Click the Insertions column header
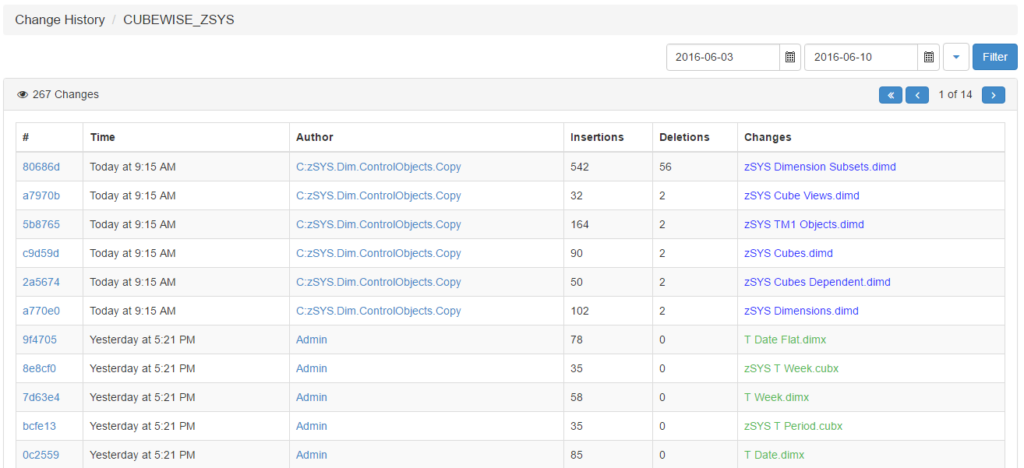This screenshot has height=468, width=1024. point(597,137)
